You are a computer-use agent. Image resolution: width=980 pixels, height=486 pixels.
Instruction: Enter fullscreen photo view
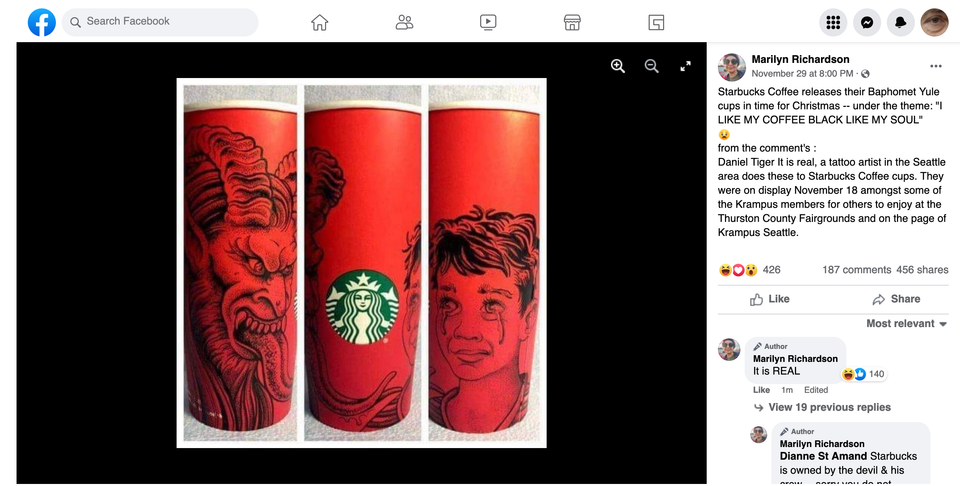[x=686, y=66]
